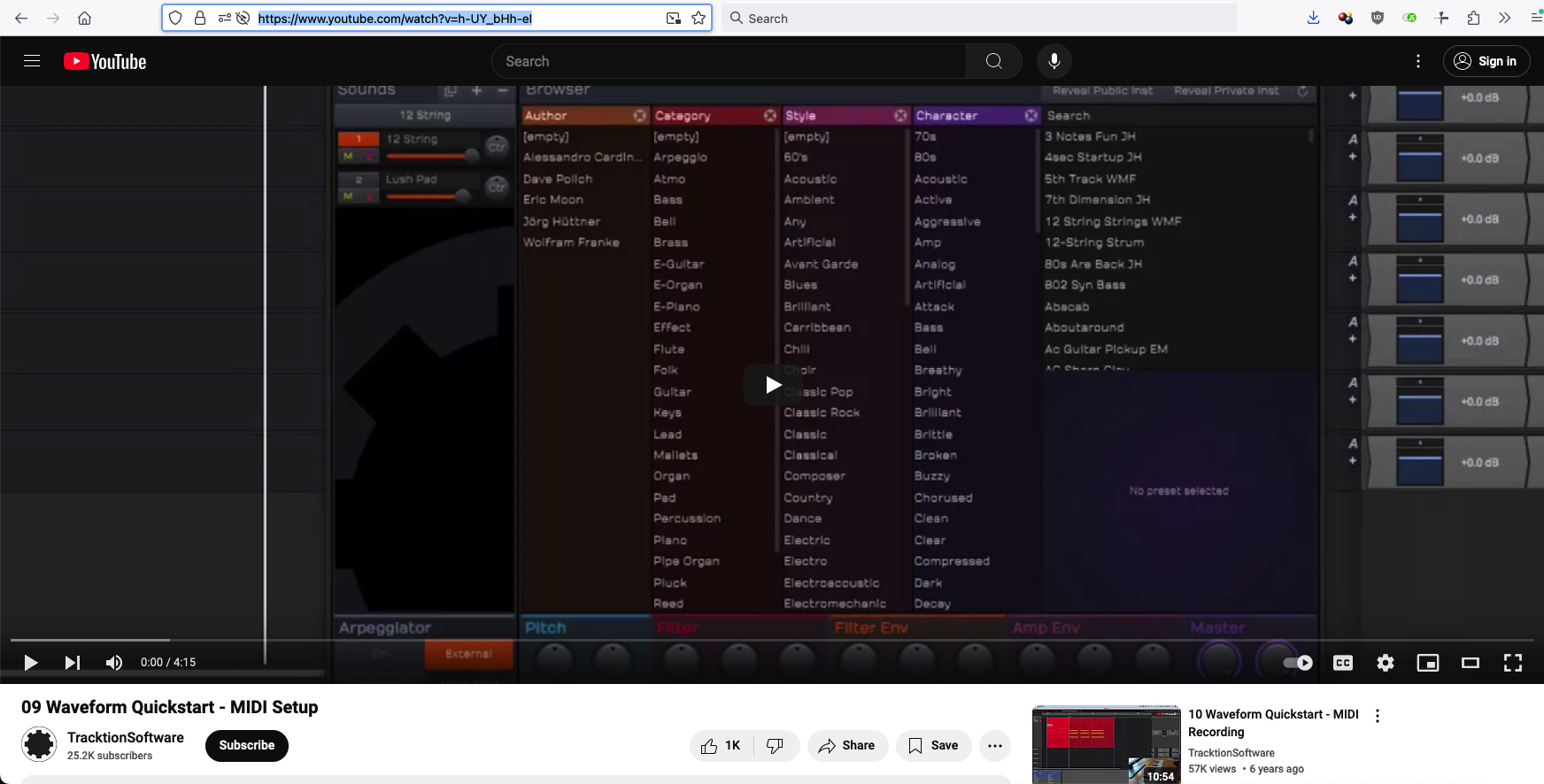
Task: Toggle the autoplay switch
Action: coord(1298,663)
